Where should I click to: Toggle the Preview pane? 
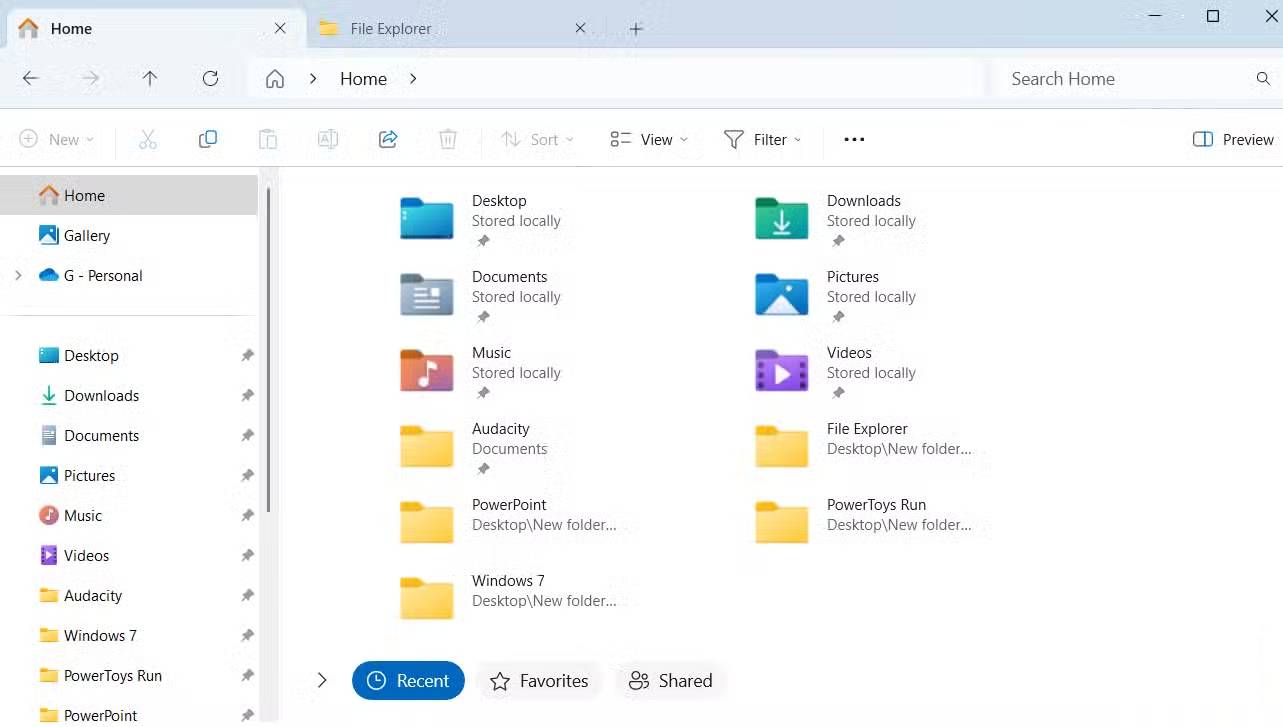(x=1233, y=140)
